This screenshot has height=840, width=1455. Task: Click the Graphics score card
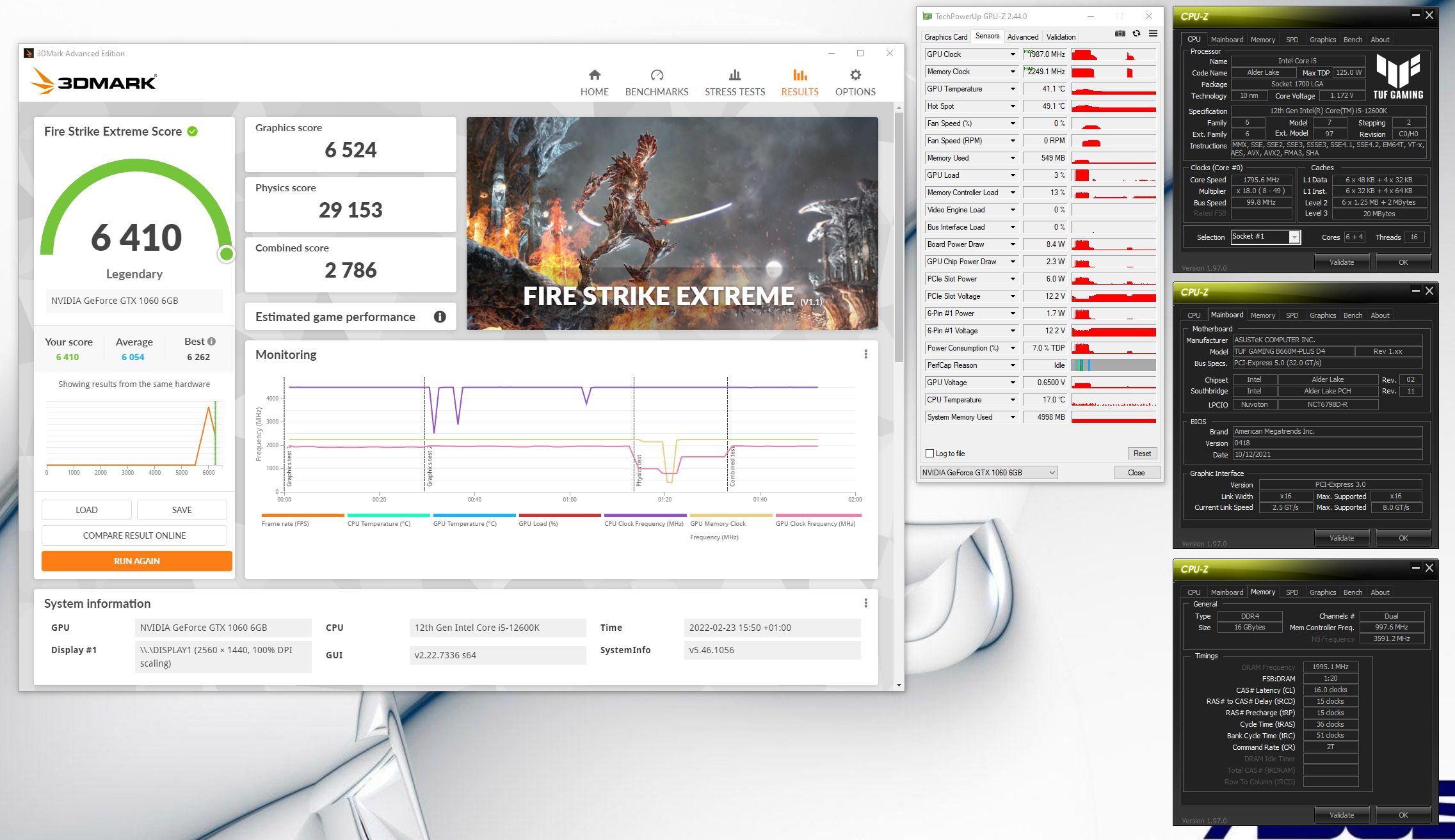point(350,145)
